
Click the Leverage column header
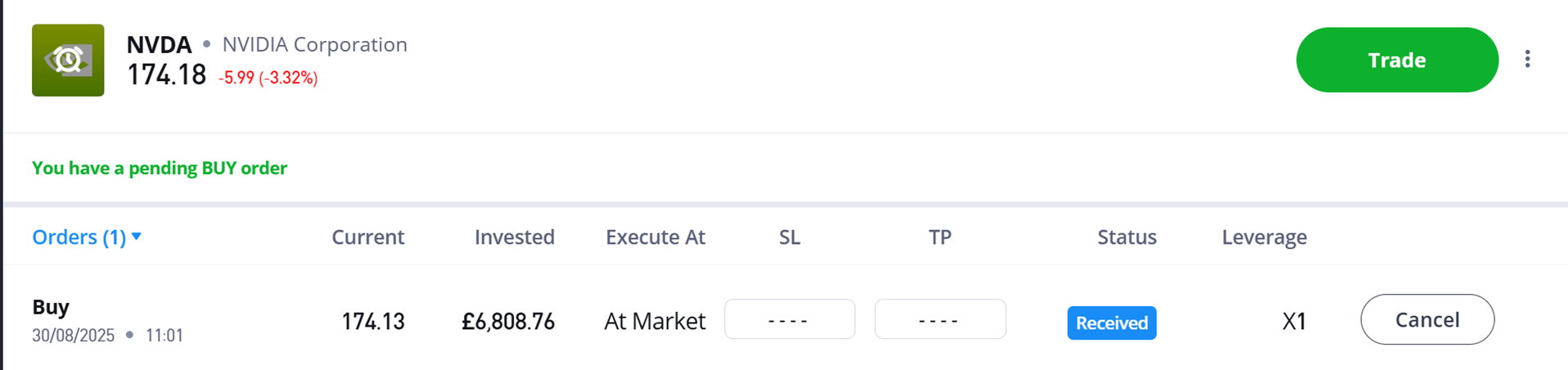[1264, 237]
